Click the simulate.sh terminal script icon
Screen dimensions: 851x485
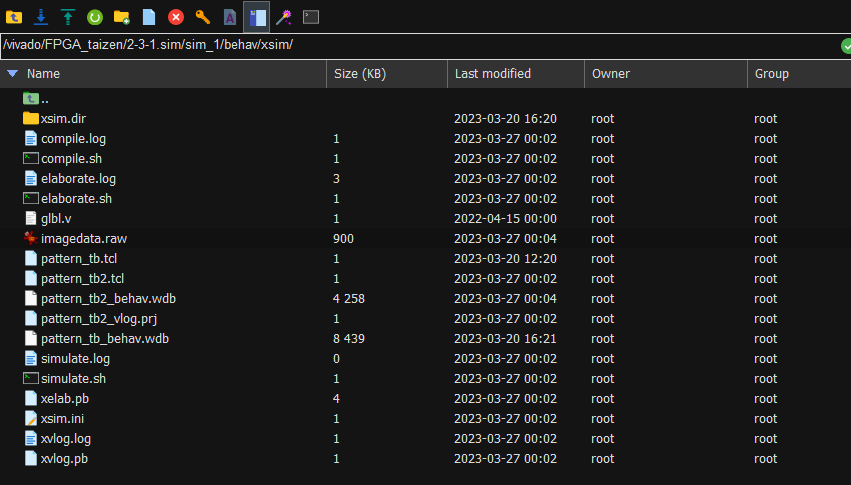pos(31,379)
